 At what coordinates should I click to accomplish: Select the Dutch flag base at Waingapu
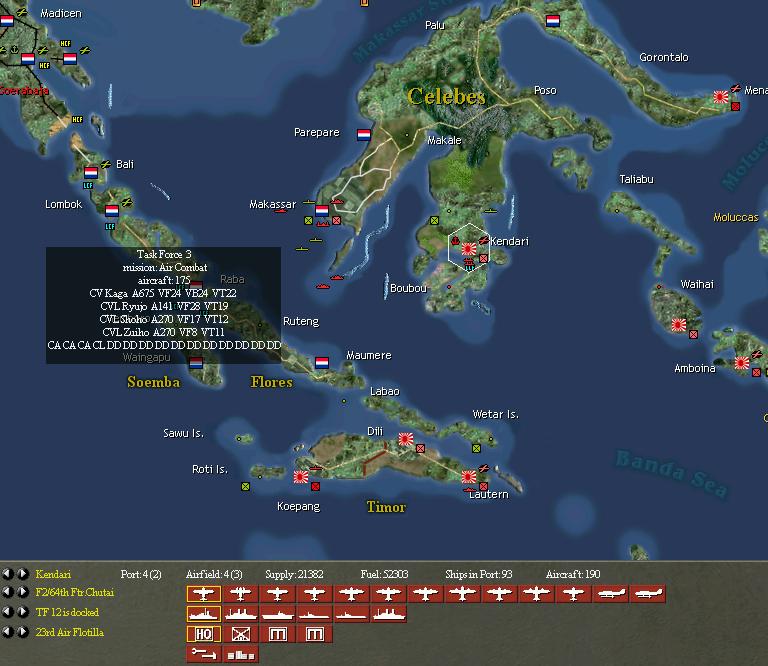pos(196,363)
